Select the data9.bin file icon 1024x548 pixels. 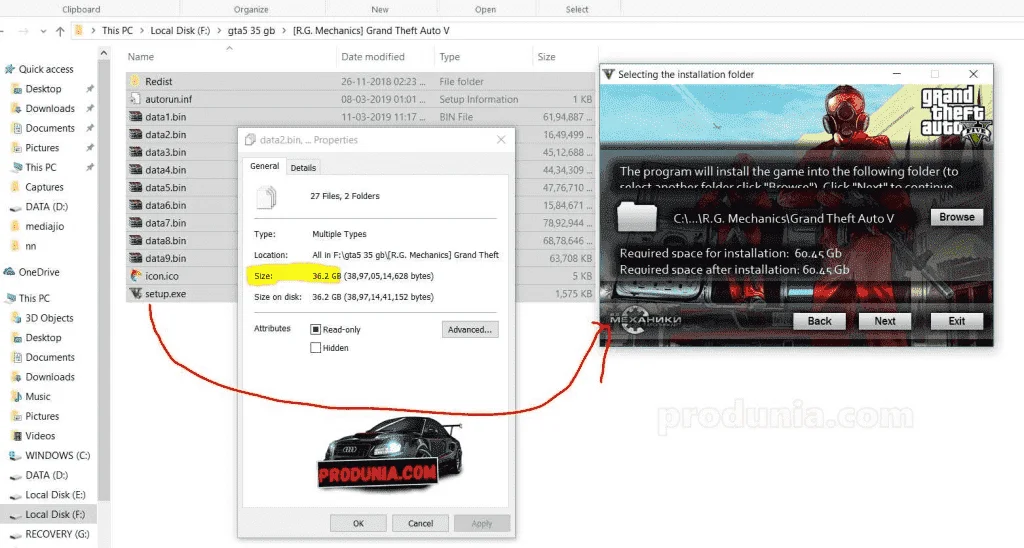click(x=135, y=257)
